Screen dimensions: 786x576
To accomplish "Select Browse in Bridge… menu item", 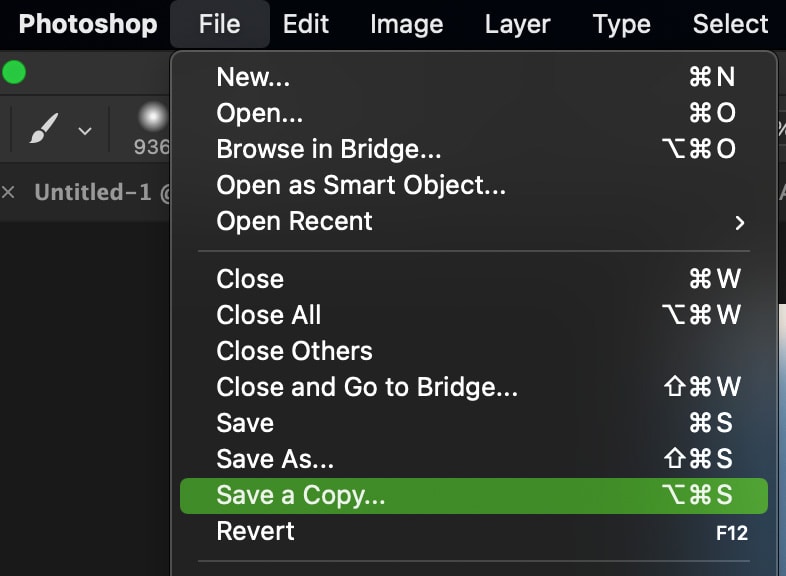I will 474,149.
